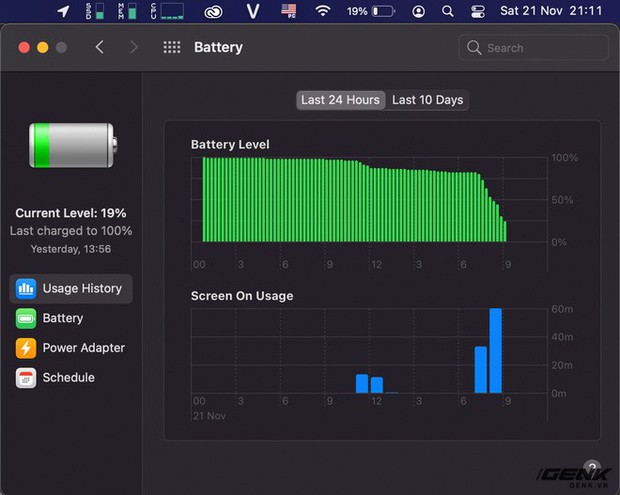
Task: Open the MEM monitor menu bar icon
Action: point(127,11)
